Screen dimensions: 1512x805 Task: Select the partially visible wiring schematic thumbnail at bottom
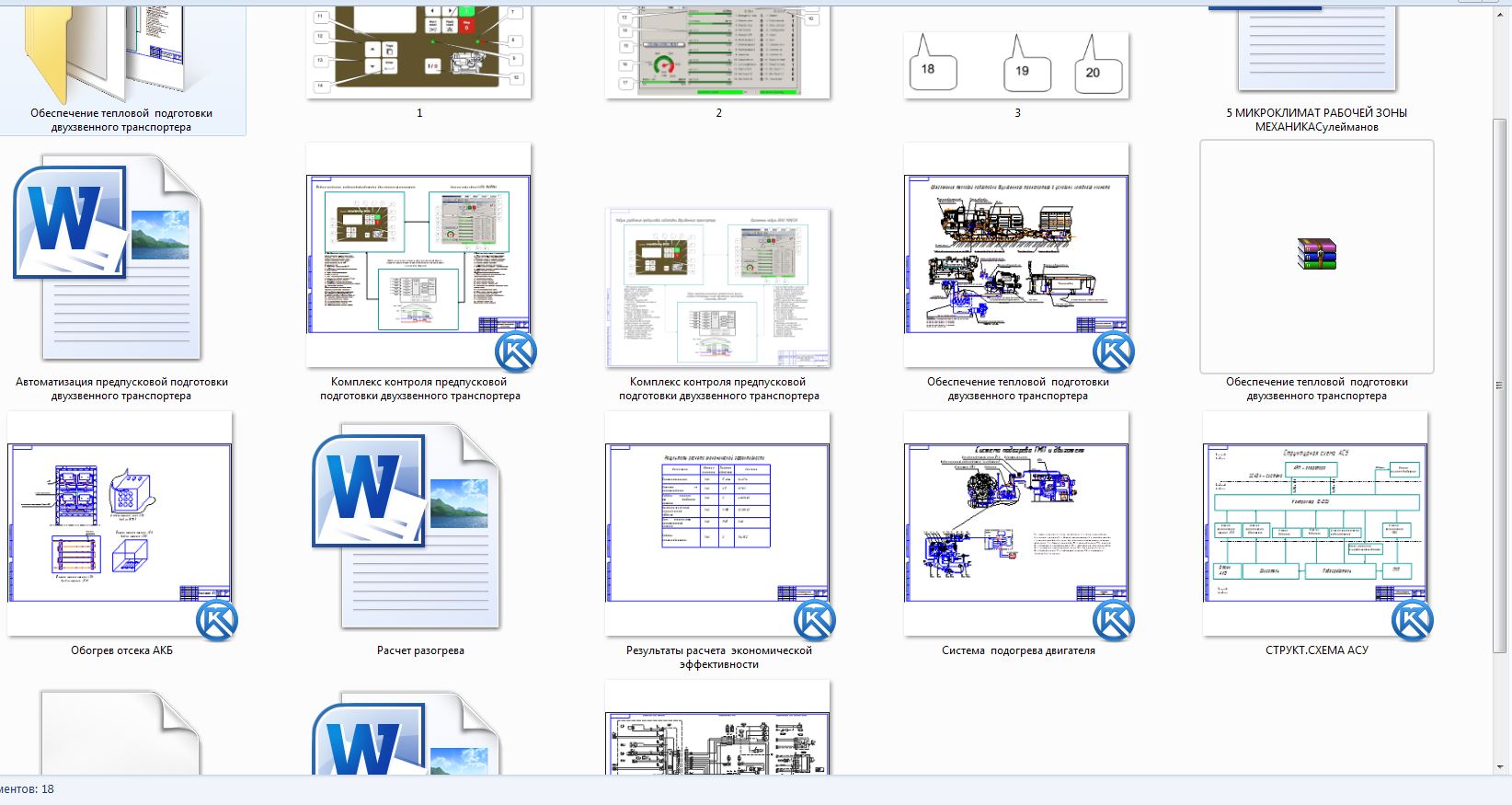tap(718, 728)
